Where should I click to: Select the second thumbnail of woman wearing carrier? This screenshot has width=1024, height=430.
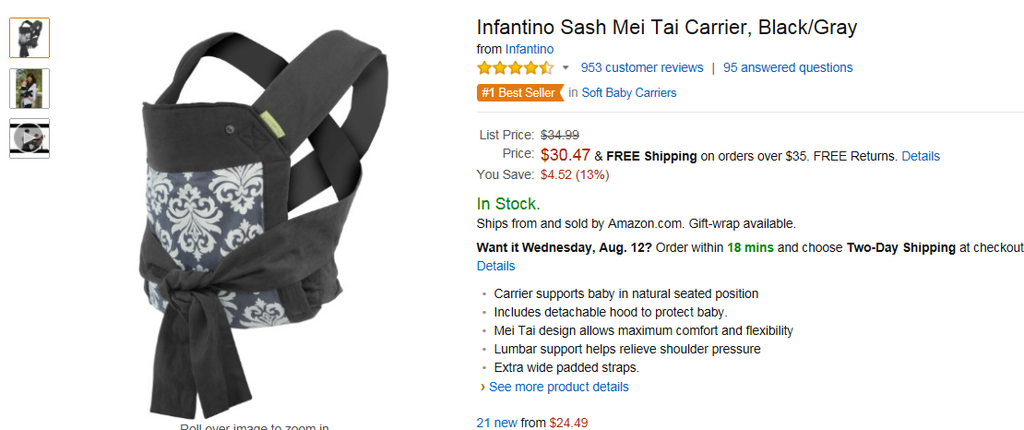29,88
